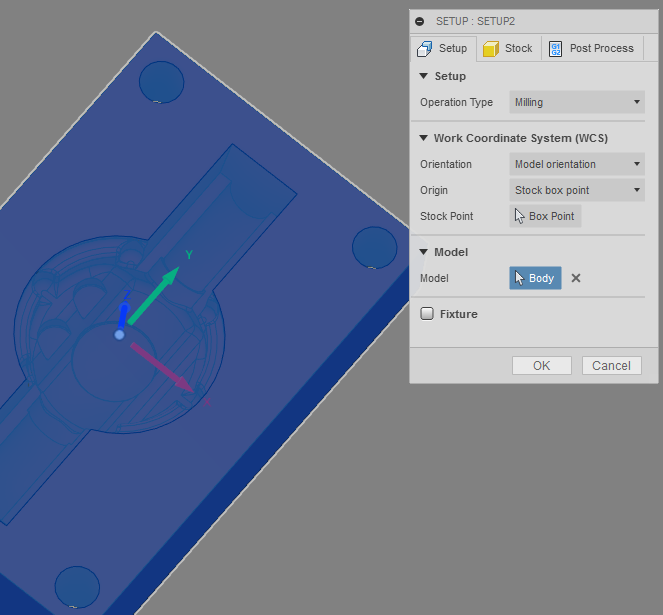
Task: Click the 'Operation Type' label
Action: (x=456, y=102)
